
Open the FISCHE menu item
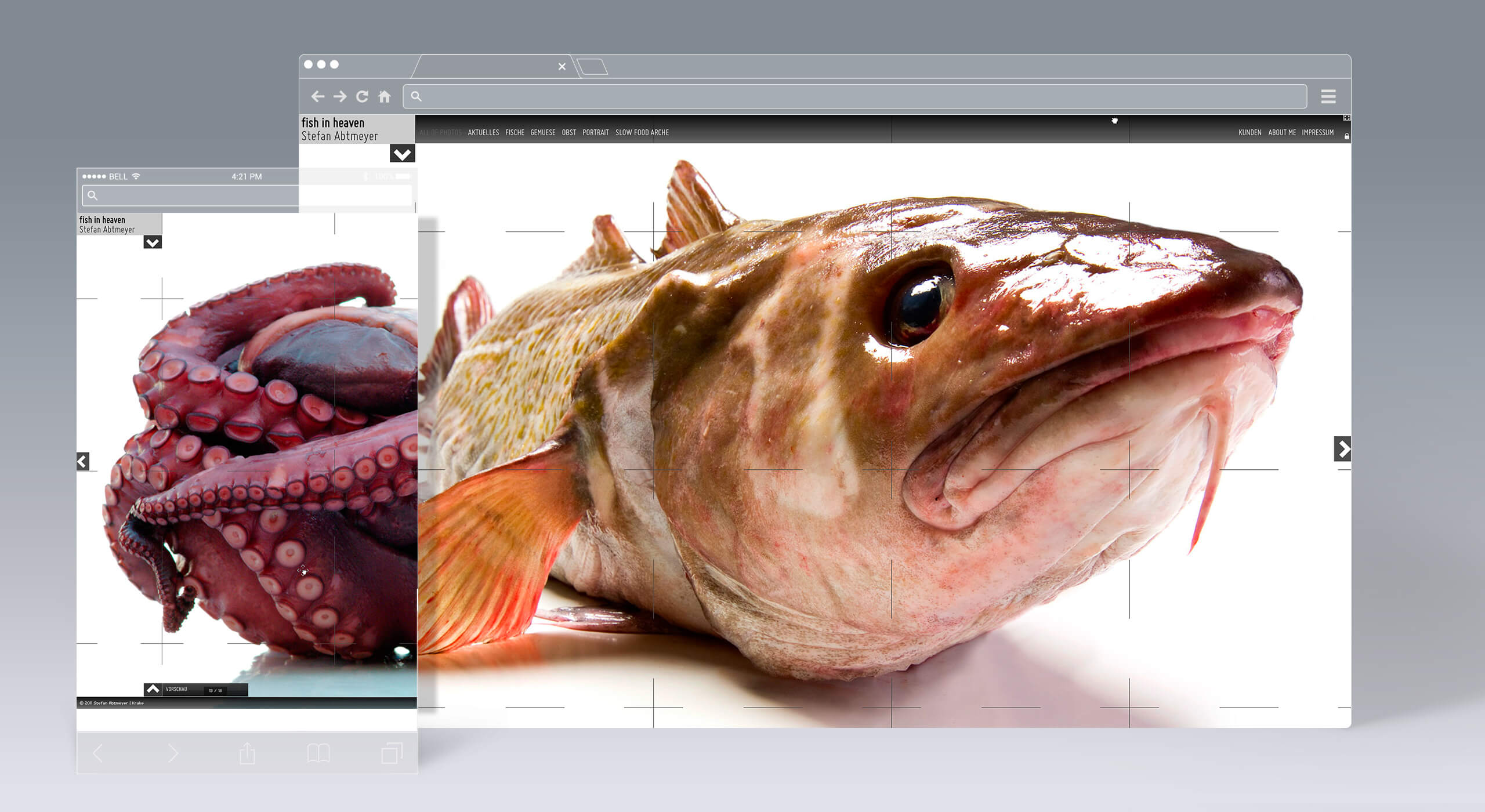point(515,132)
